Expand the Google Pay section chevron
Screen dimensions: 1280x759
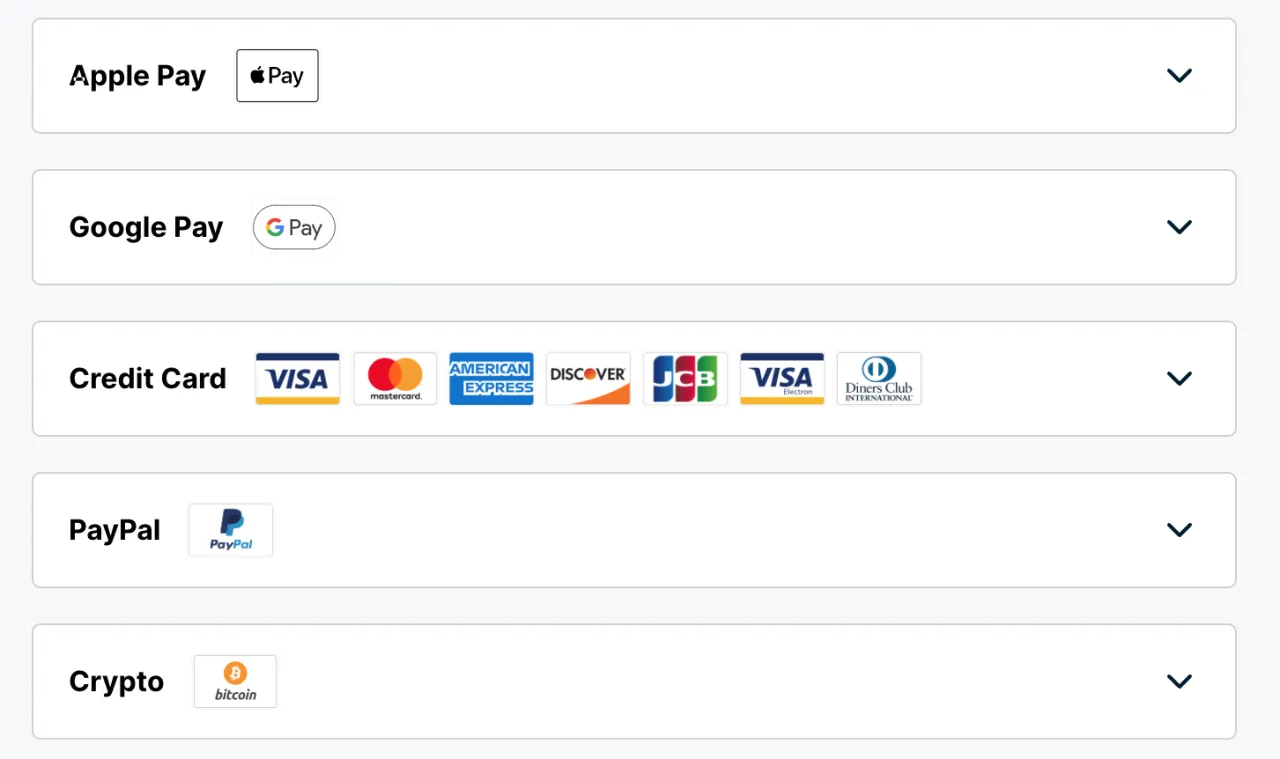1180,227
